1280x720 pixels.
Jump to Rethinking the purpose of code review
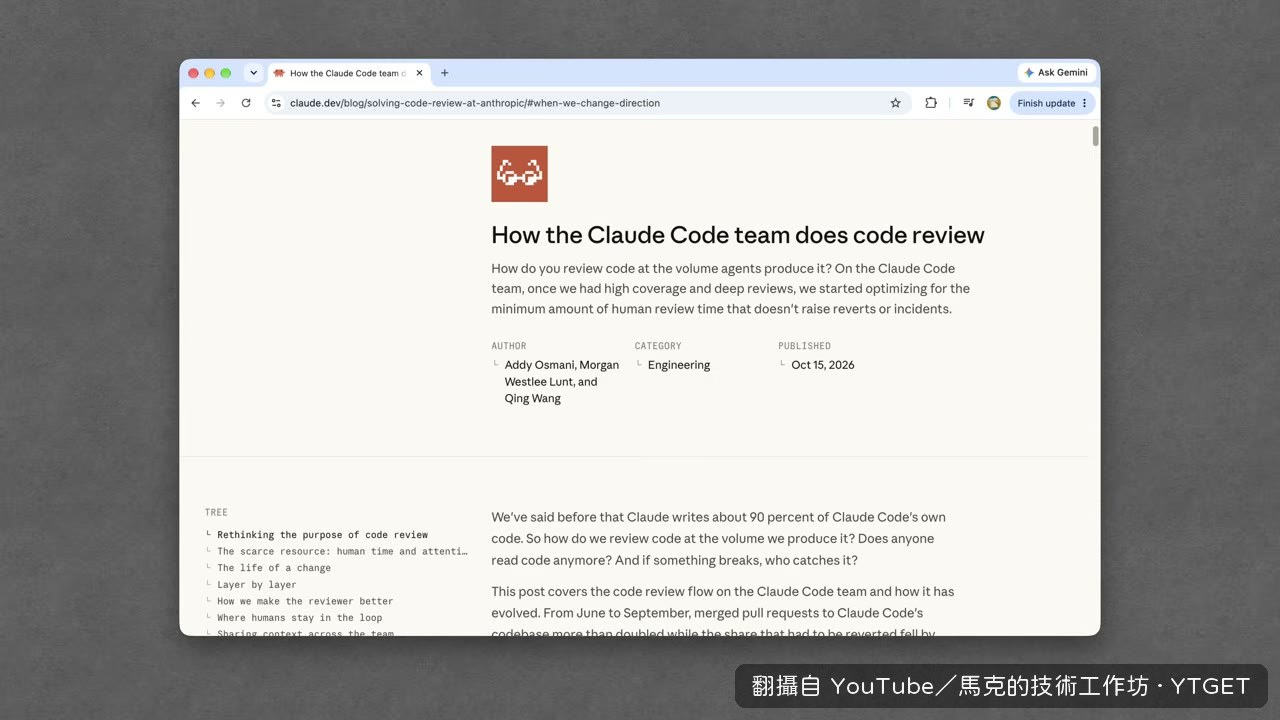(x=322, y=535)
